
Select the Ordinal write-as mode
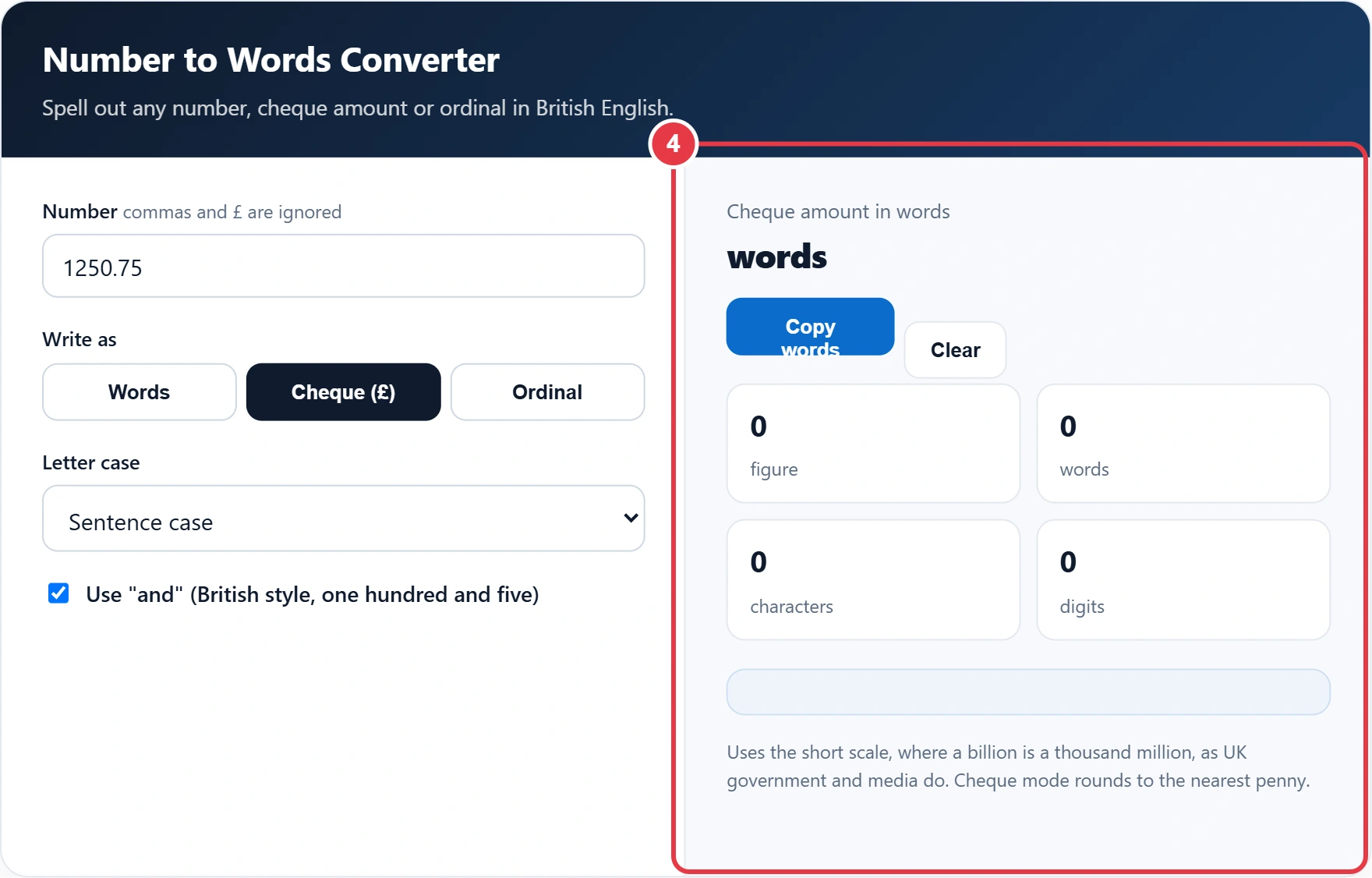click(547, 392)
